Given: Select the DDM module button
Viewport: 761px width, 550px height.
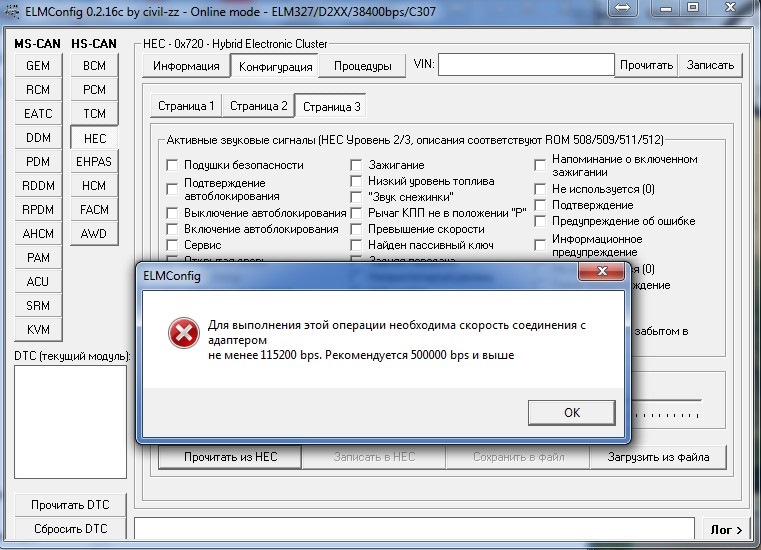Looking at the screenshot, I should [38, 138].
